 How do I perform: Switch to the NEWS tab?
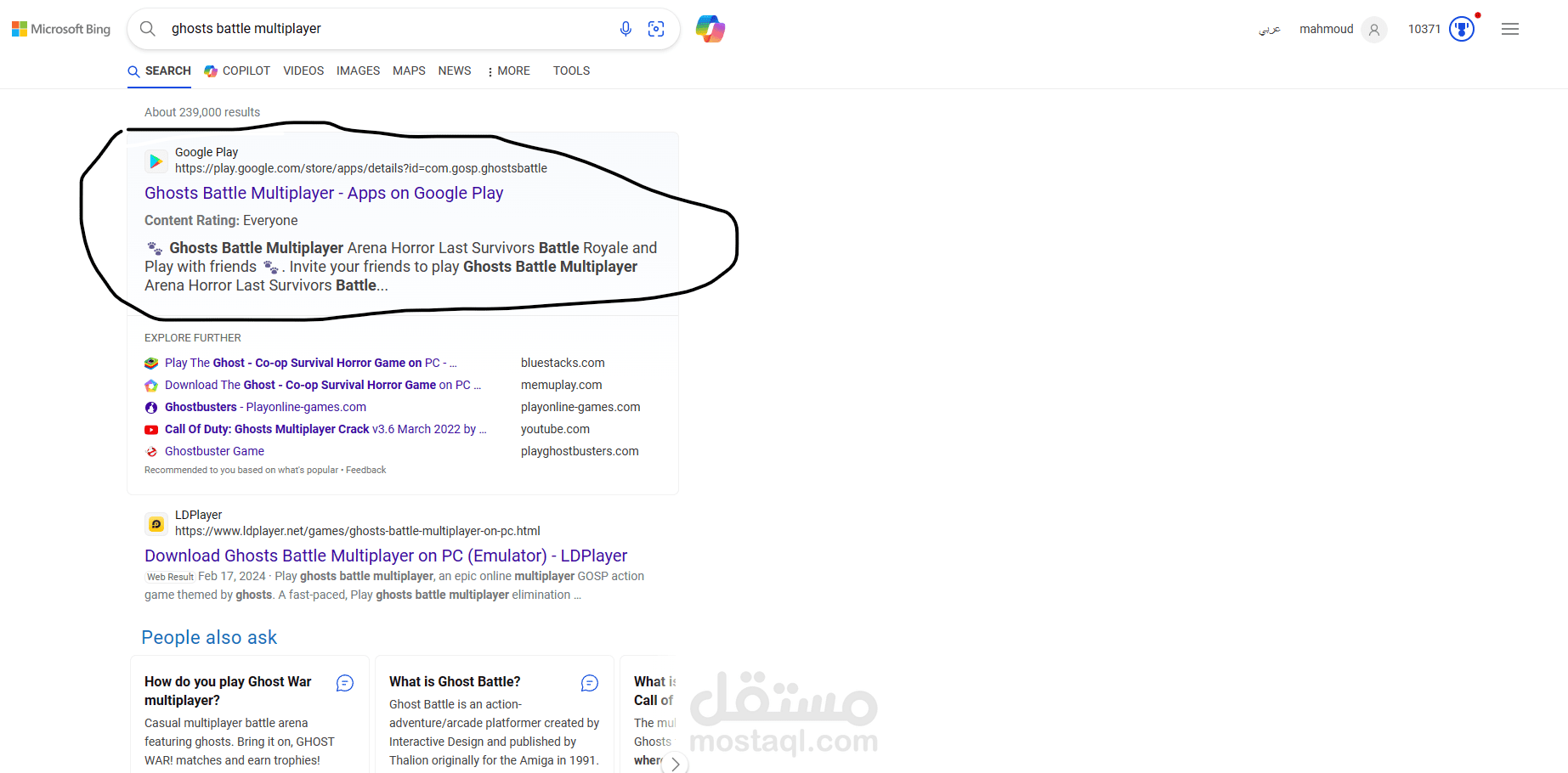point(455,71)
